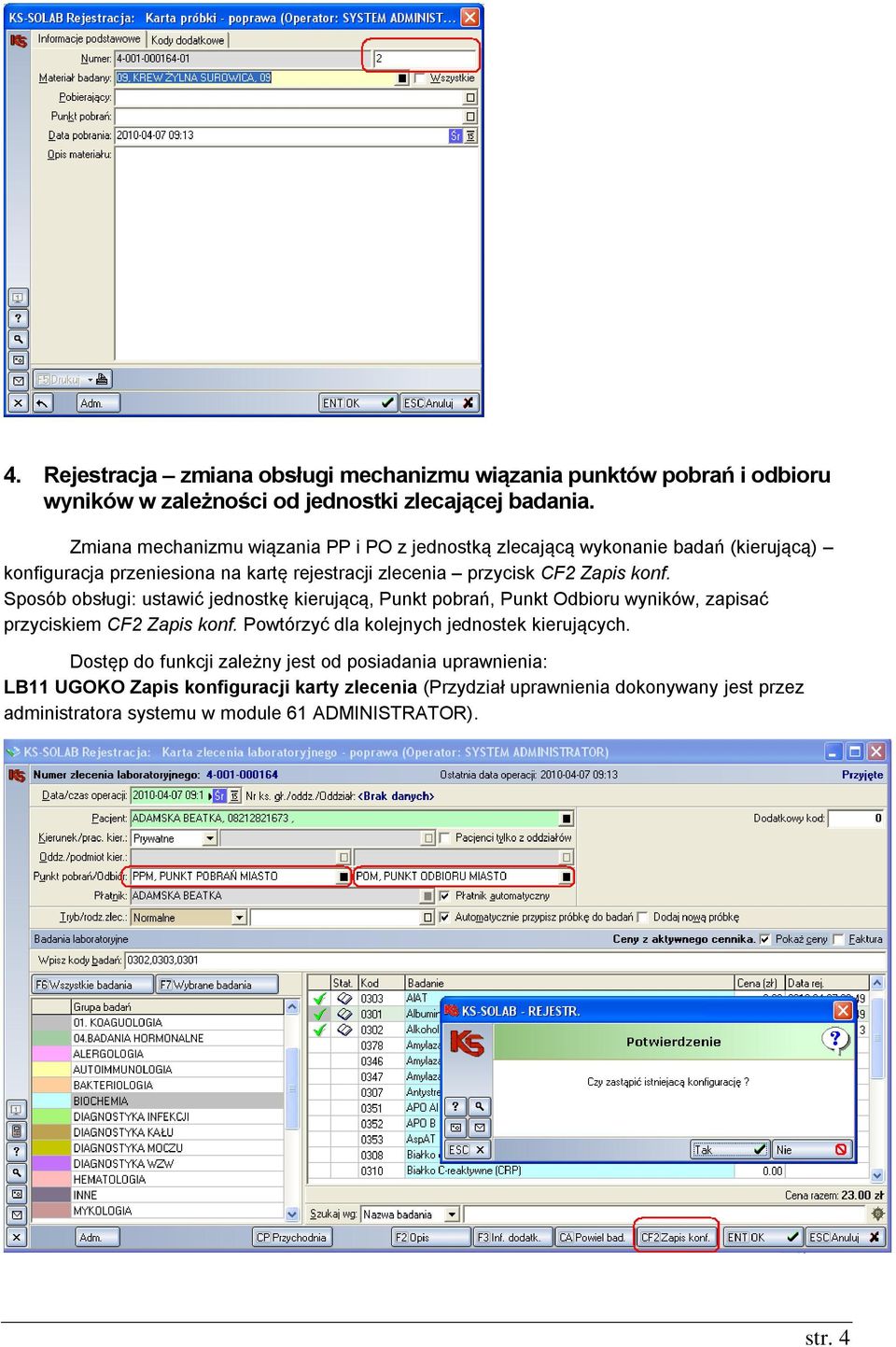Open the calendar icon beside Data pobrania

click(x=470, y=135)
